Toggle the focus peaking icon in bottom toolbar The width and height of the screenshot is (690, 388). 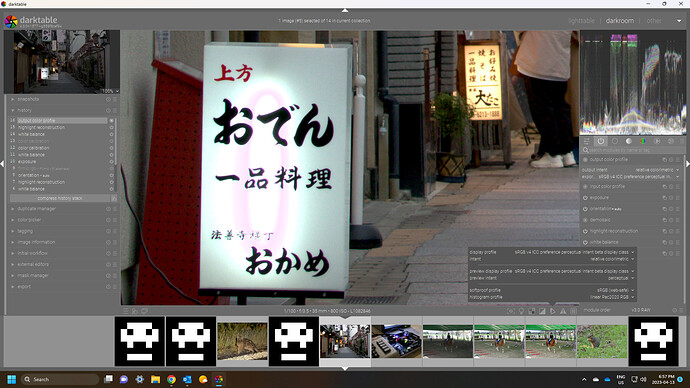click(511, 311)
